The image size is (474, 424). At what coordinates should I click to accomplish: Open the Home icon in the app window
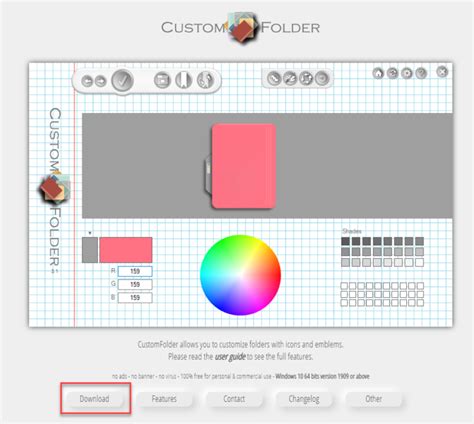tap(378, 73)
